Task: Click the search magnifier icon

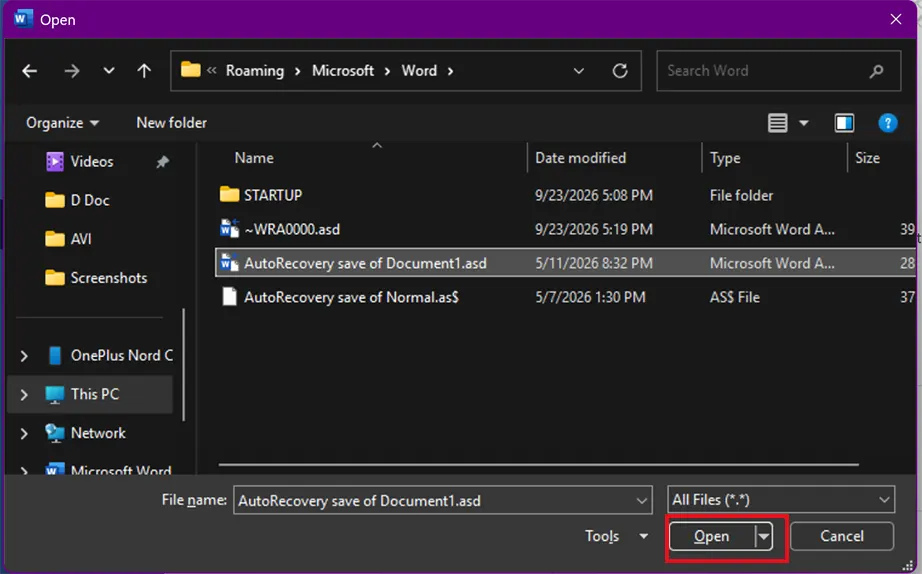Action: (876, 71)
